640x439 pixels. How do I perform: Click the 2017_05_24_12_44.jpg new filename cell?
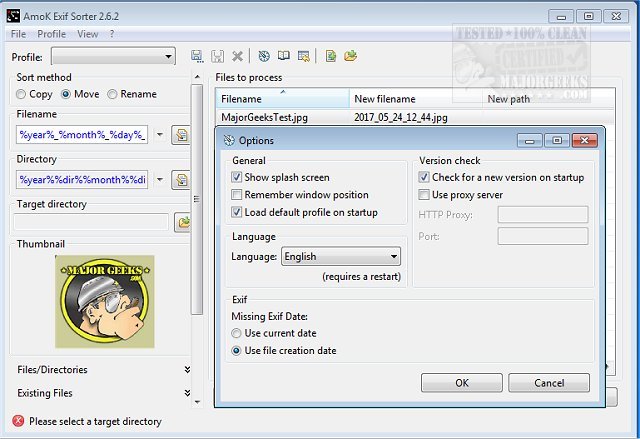[x=400, y=118]
